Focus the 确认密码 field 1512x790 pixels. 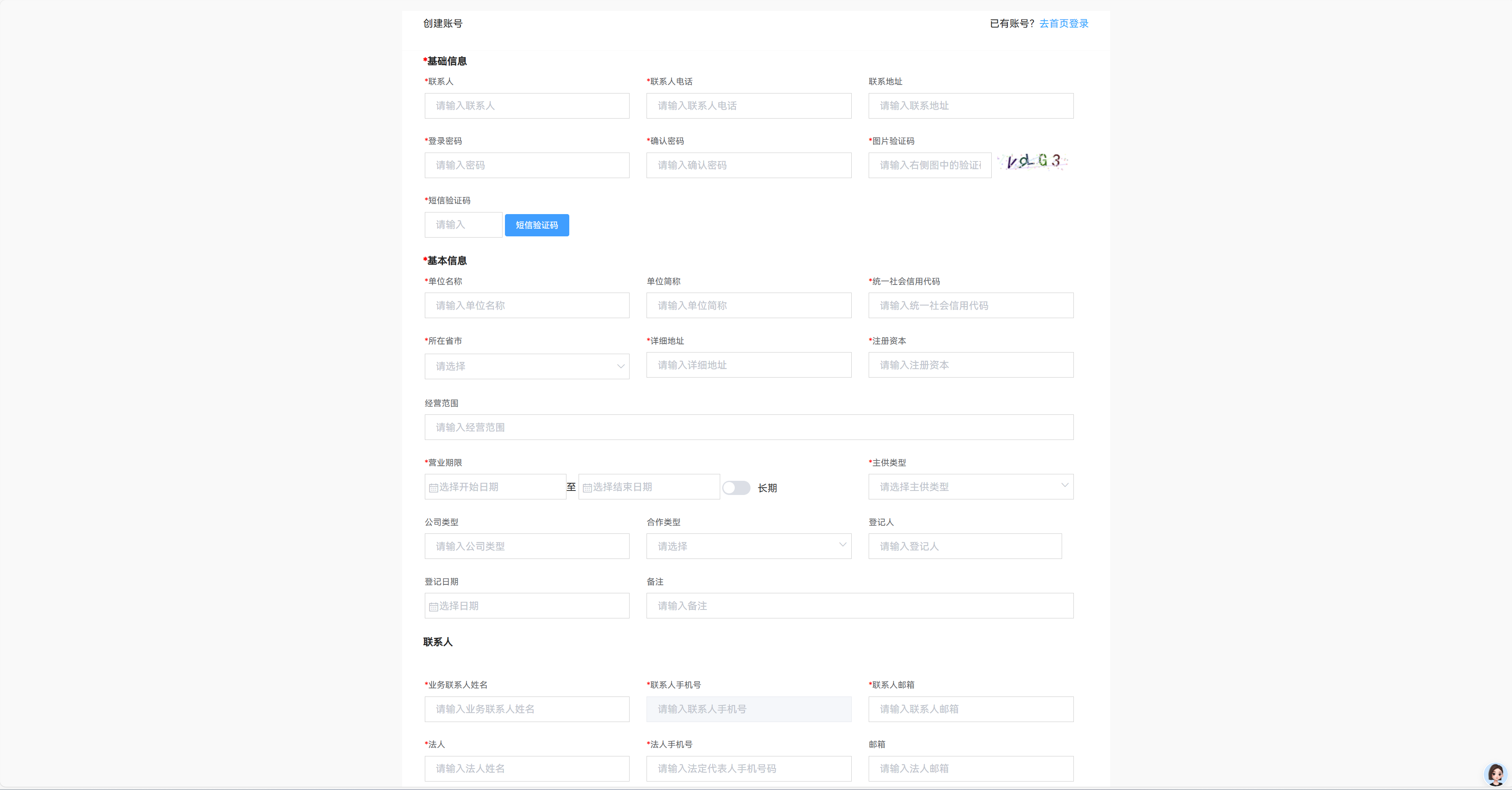pos(749,165)
